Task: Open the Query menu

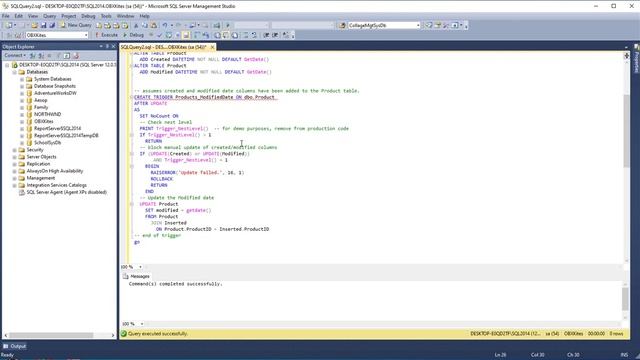Action: [x=49, y=16]
